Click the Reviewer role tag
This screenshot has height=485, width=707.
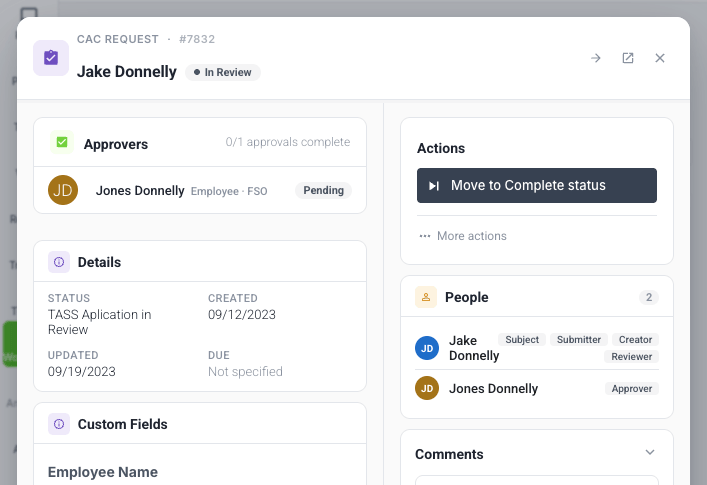click(631, 357)
